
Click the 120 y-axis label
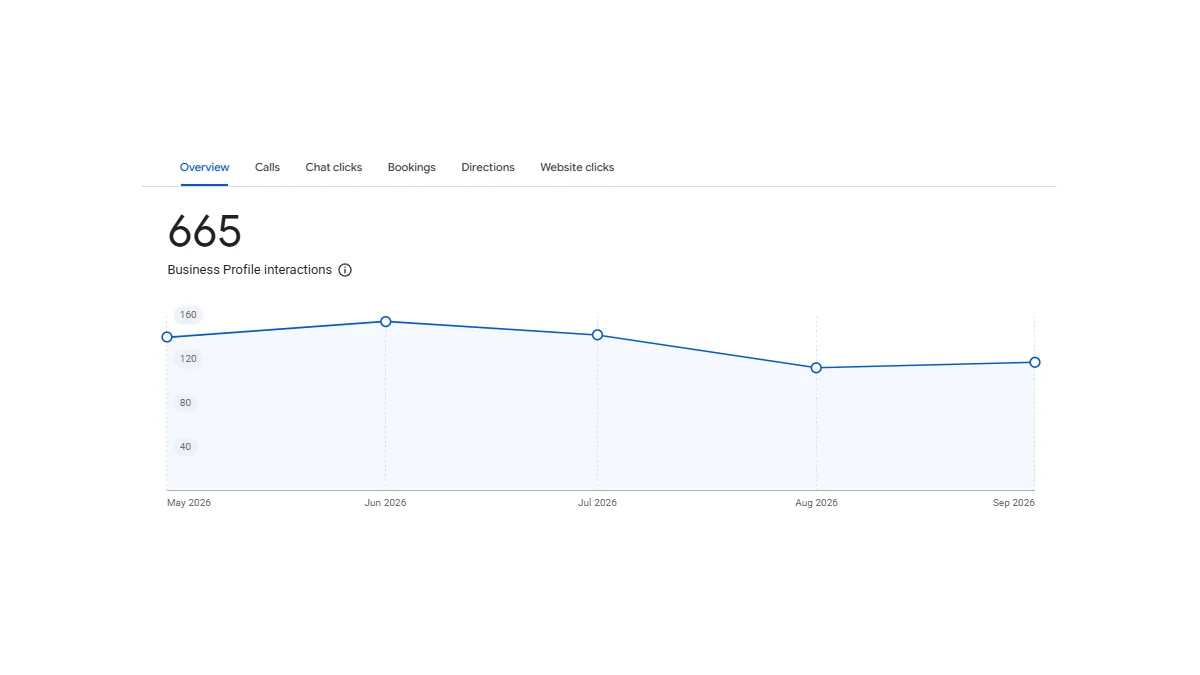pos(188,359)
